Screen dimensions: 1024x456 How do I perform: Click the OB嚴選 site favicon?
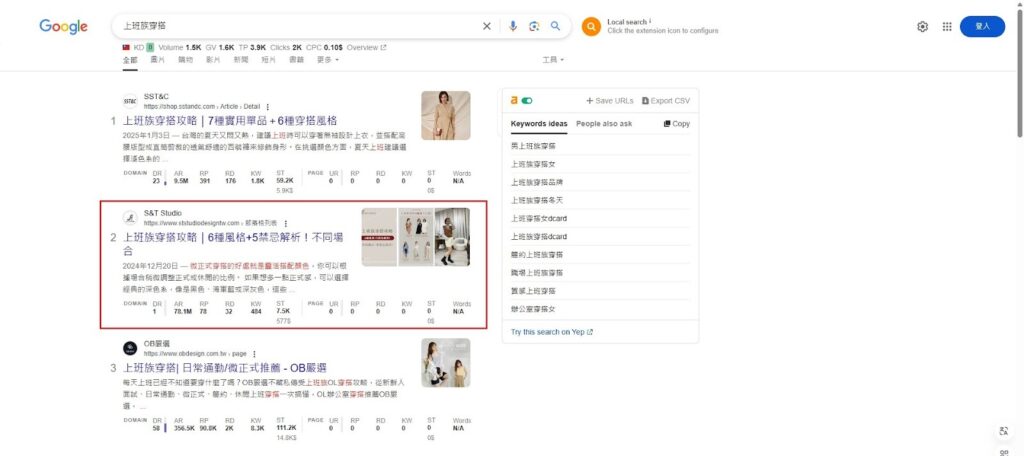pyautogui.click(x=130, y=348)
